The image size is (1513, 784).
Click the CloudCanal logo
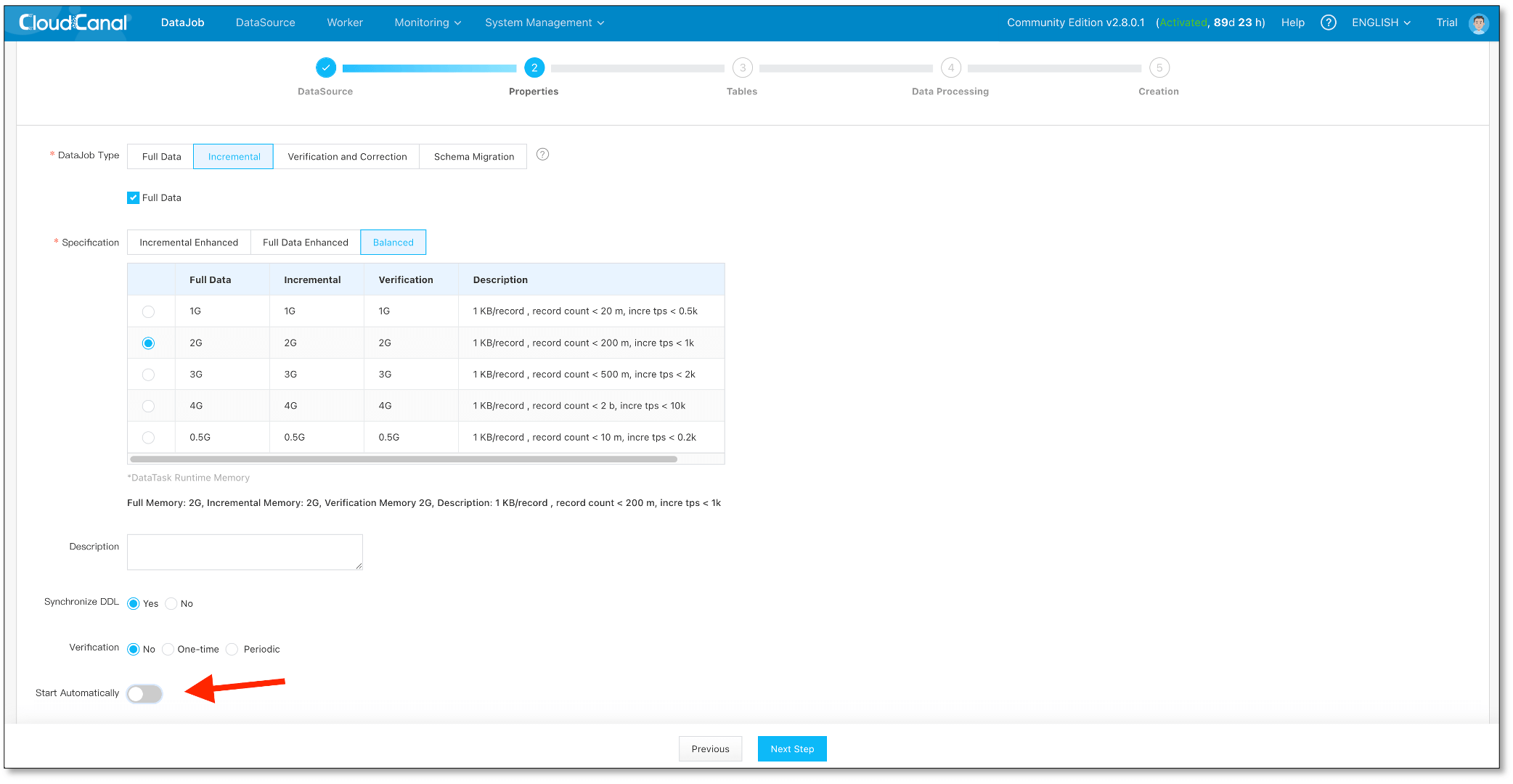coord(73,23)
